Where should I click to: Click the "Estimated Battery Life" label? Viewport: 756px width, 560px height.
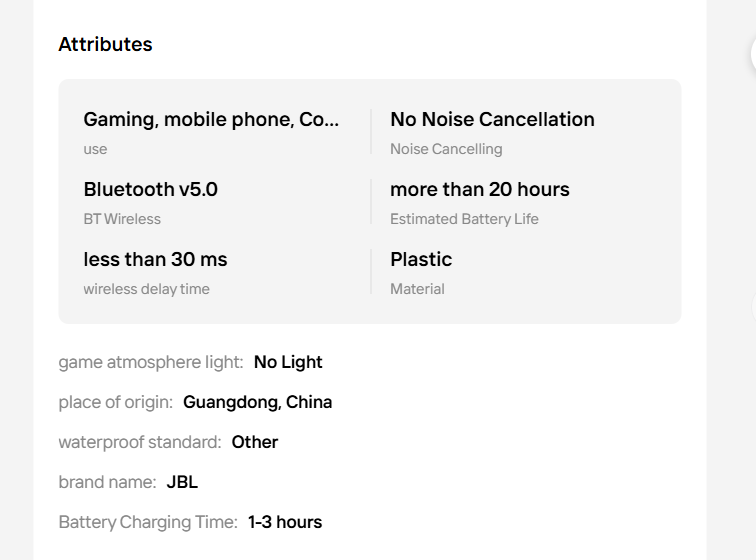click(464, 219)
